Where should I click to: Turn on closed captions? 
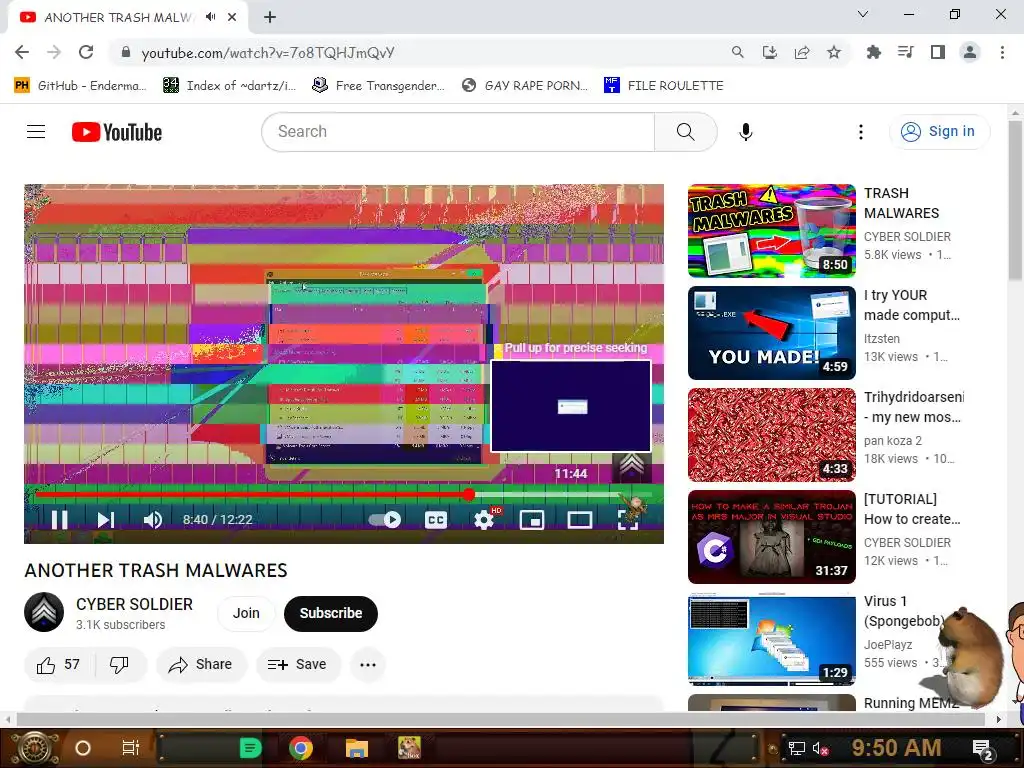(x=436, y=520)
